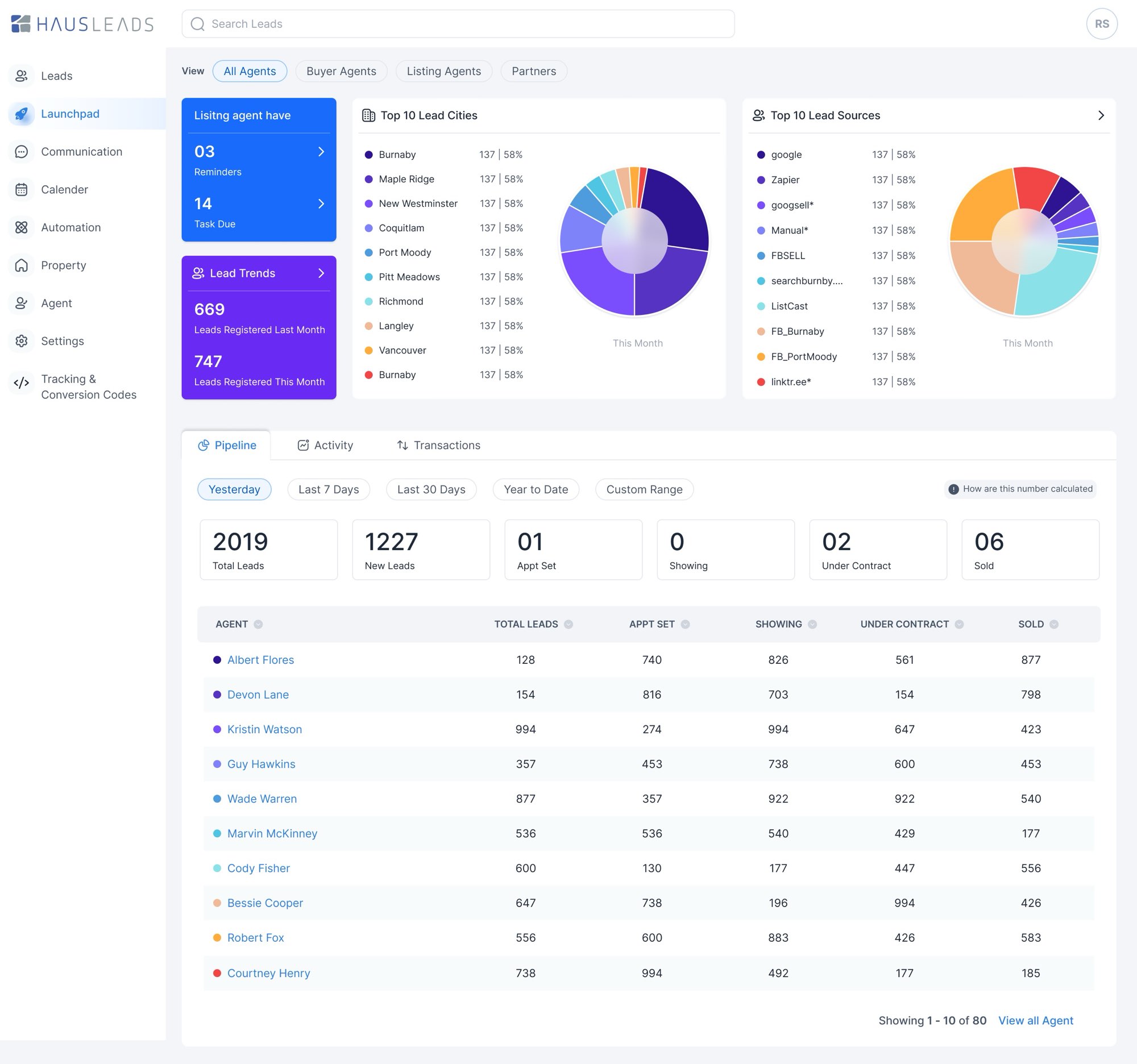Click the Automation sidebar icon
The height and width of the screenshot is (1064, 1137).
pos(21,227)
